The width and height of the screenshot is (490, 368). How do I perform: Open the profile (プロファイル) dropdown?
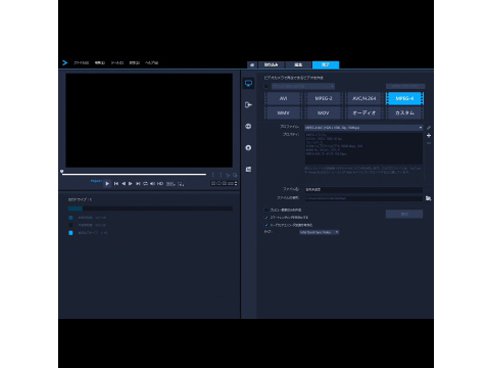[364, 128]
